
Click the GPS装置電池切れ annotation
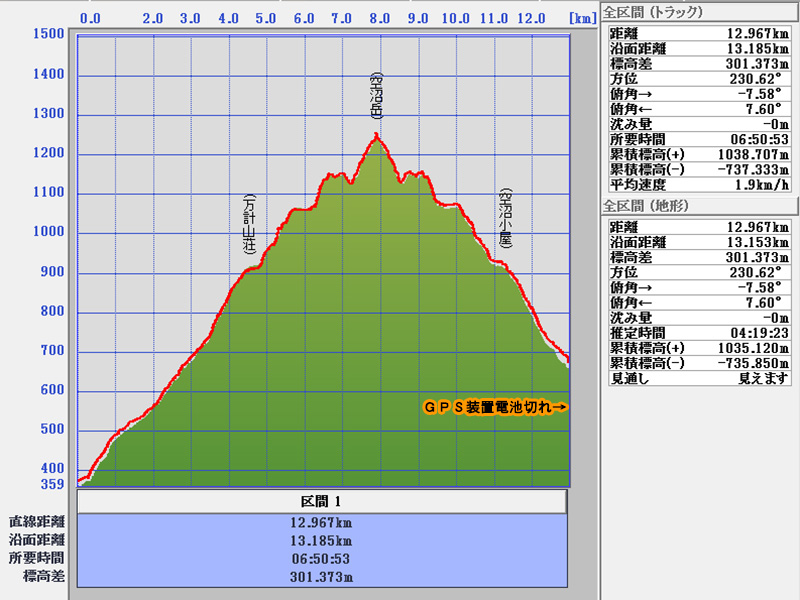click(x=495, y=407)
